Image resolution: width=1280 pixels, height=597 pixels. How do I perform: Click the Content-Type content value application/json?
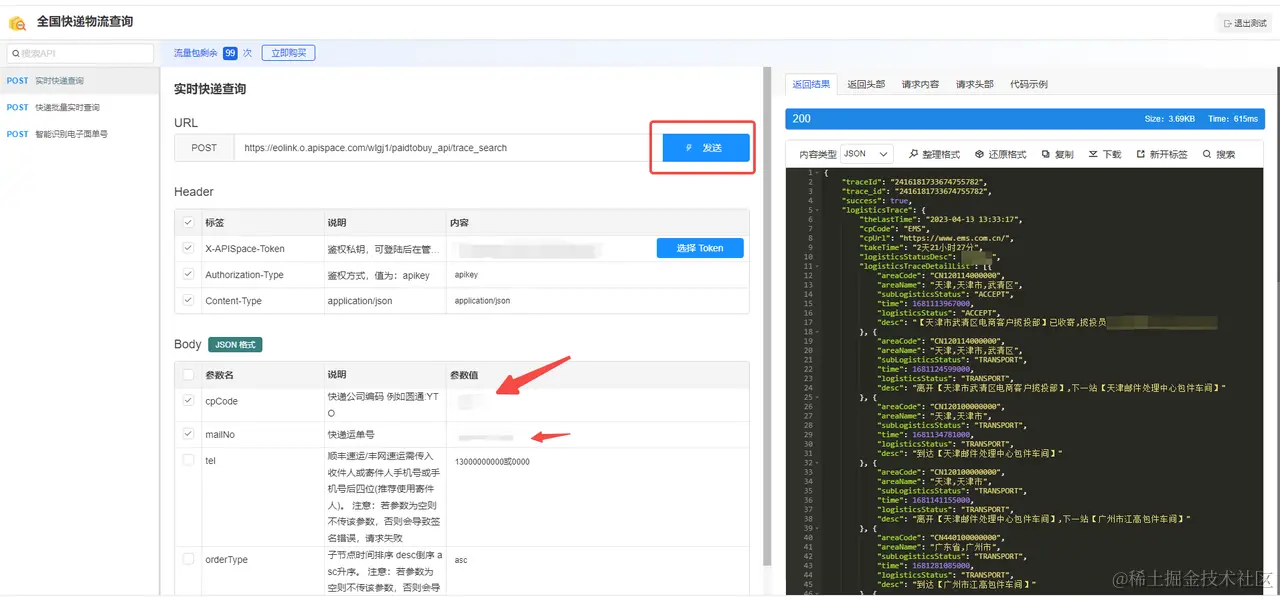(x=482, y=300)
